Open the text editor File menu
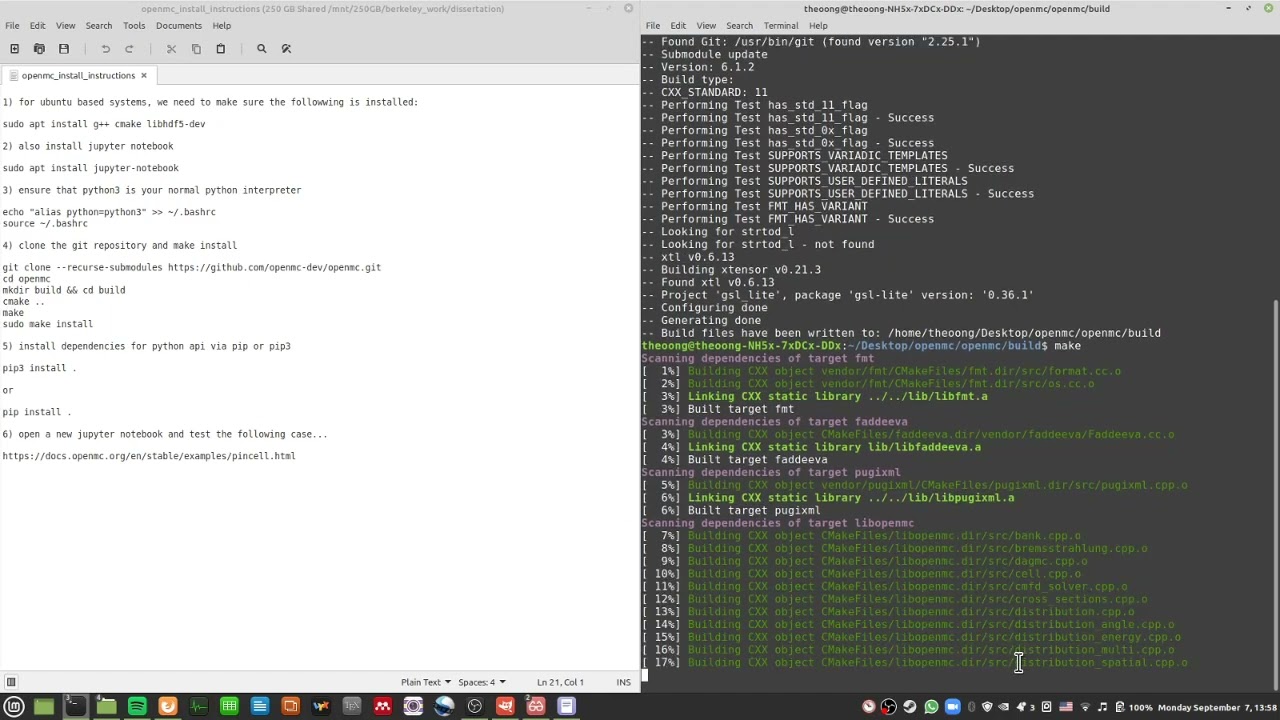1280x720 pixels. pos(12,25)
